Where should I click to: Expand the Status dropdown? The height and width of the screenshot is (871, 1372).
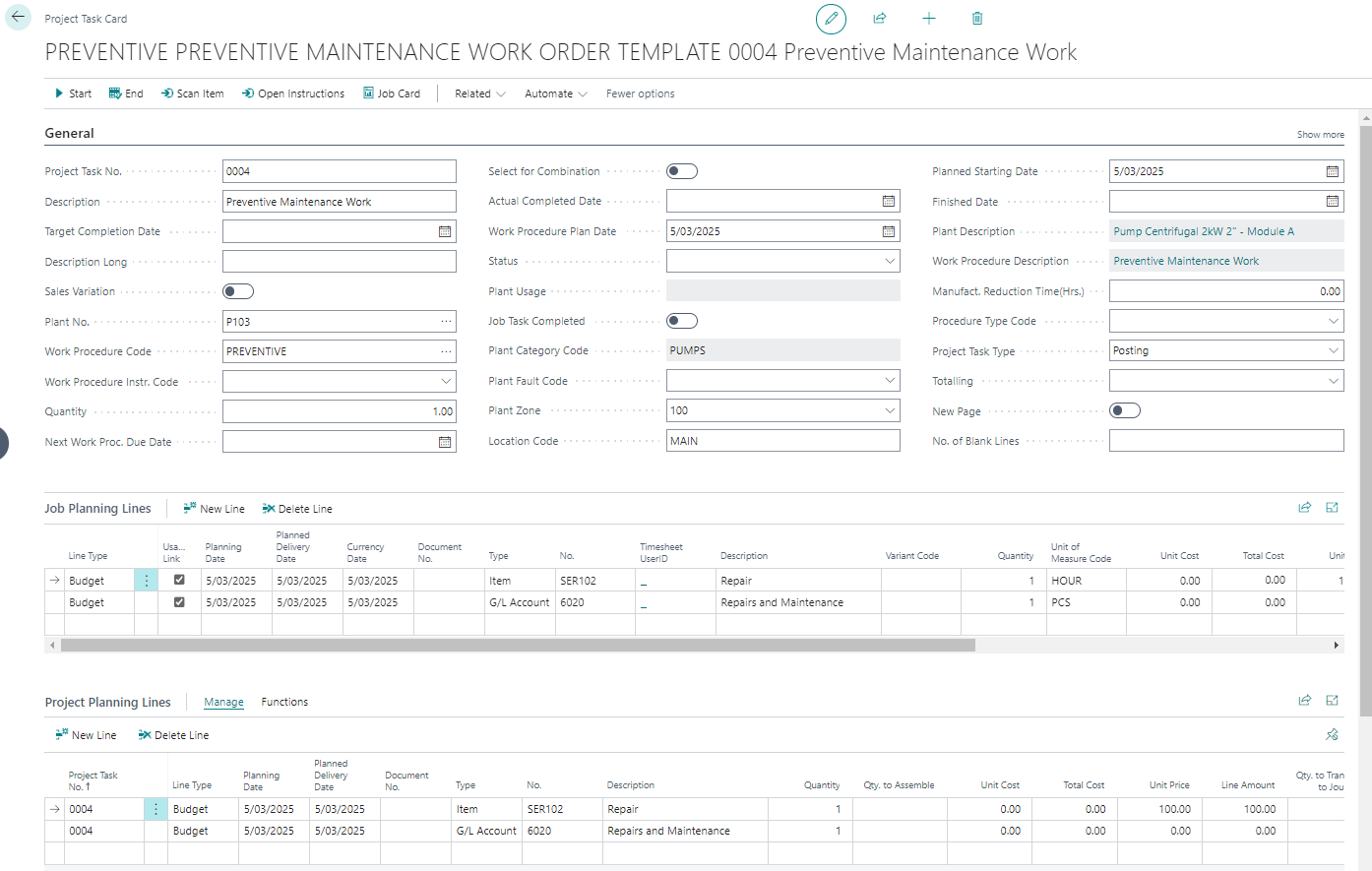click(x=890, y=261)
